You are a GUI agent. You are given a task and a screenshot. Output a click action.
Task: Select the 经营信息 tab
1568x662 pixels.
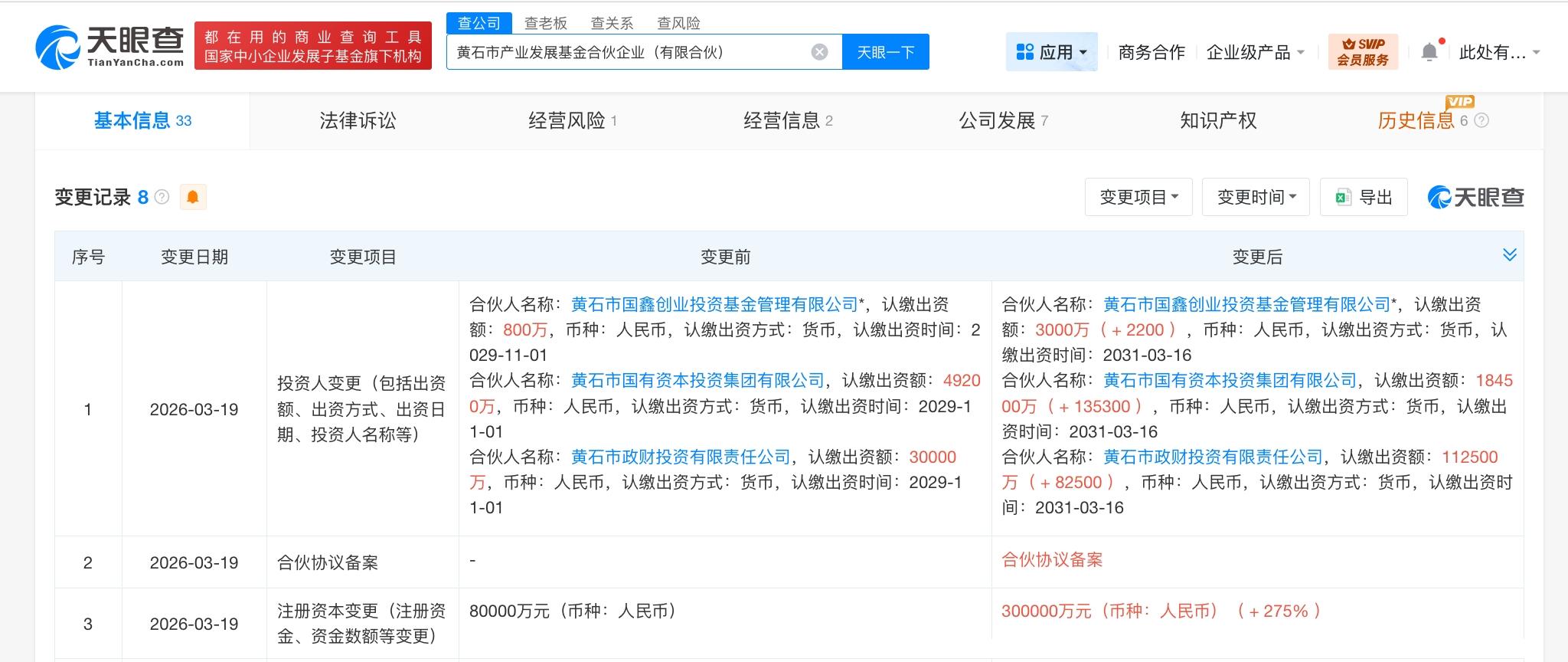[788, 120]
